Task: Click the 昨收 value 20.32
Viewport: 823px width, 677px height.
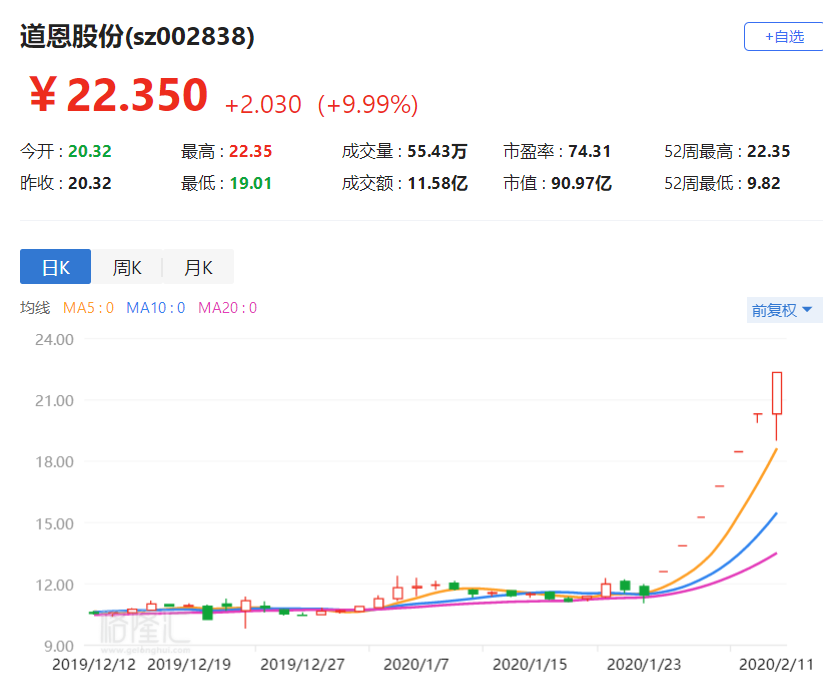Action: (x=90, y=183)
